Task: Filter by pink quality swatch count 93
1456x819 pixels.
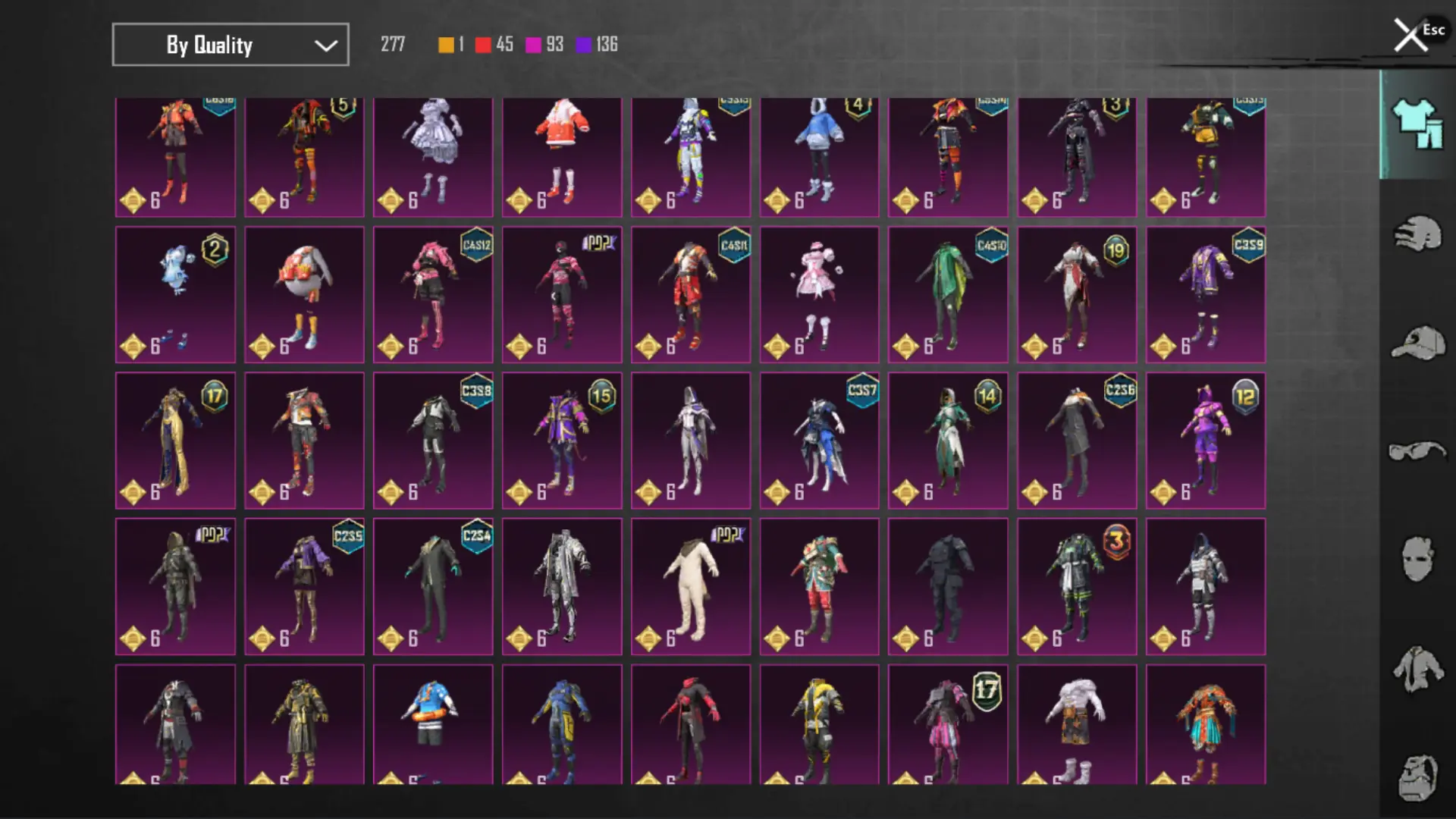Action: tap(534, 45)
